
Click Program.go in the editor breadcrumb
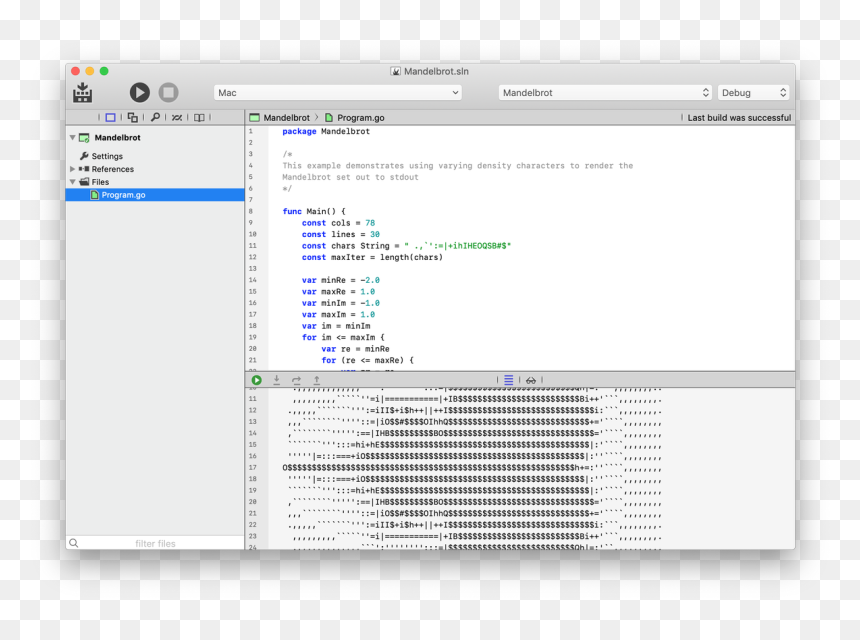pyautogui.click(x=360, y=117)
